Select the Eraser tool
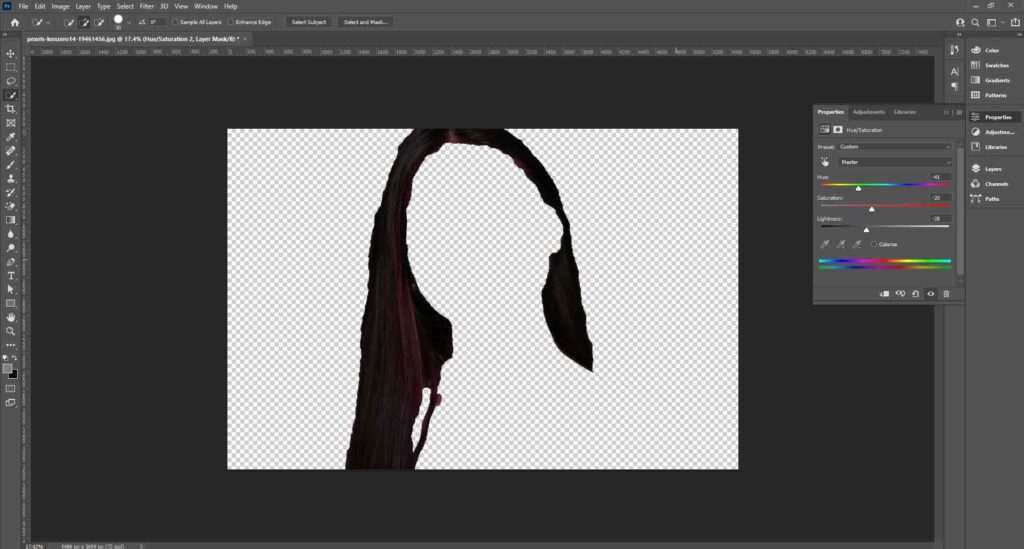Screen dimensions: 1024x549 point(10,206)
